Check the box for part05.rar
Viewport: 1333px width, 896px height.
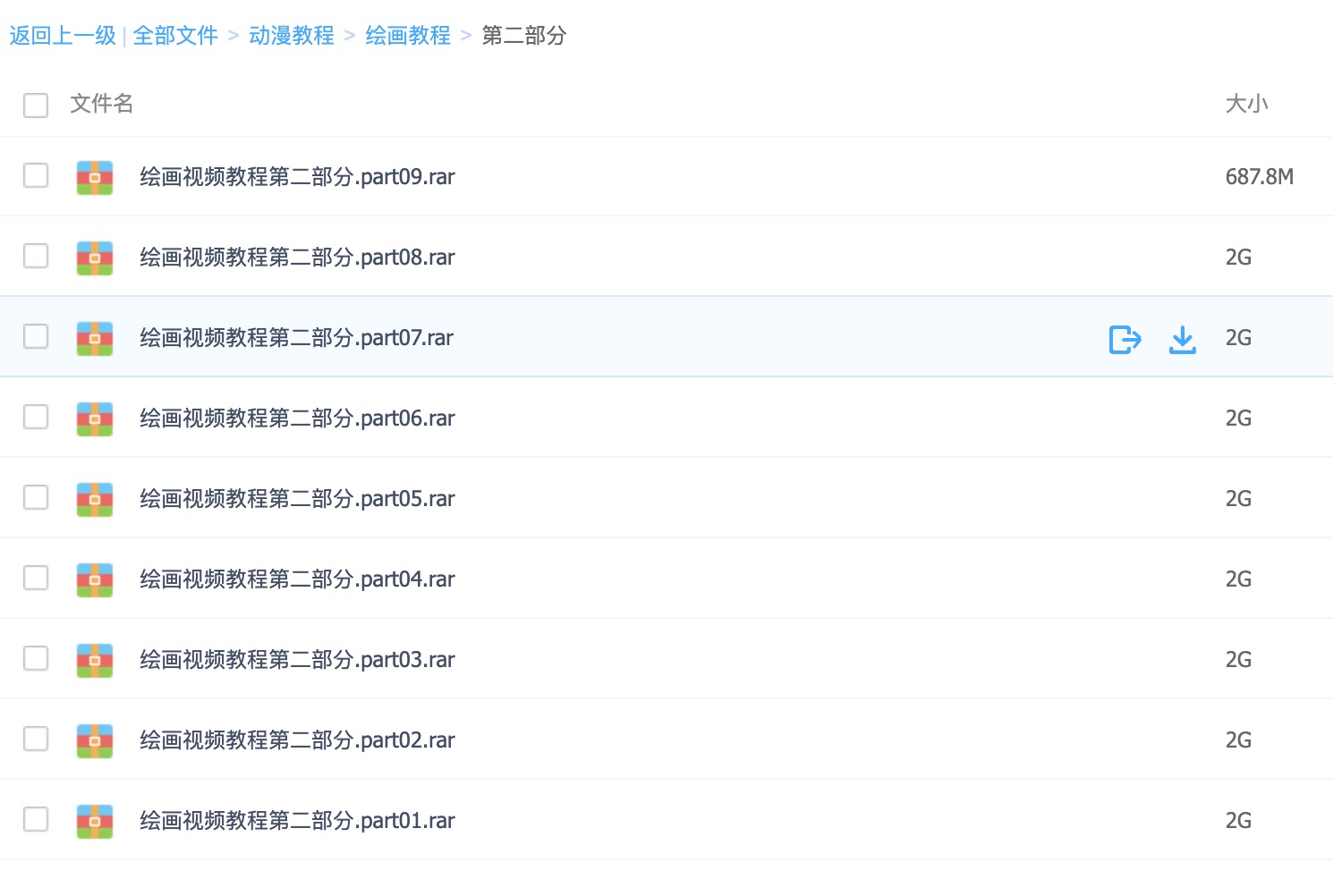coord(36,497)
